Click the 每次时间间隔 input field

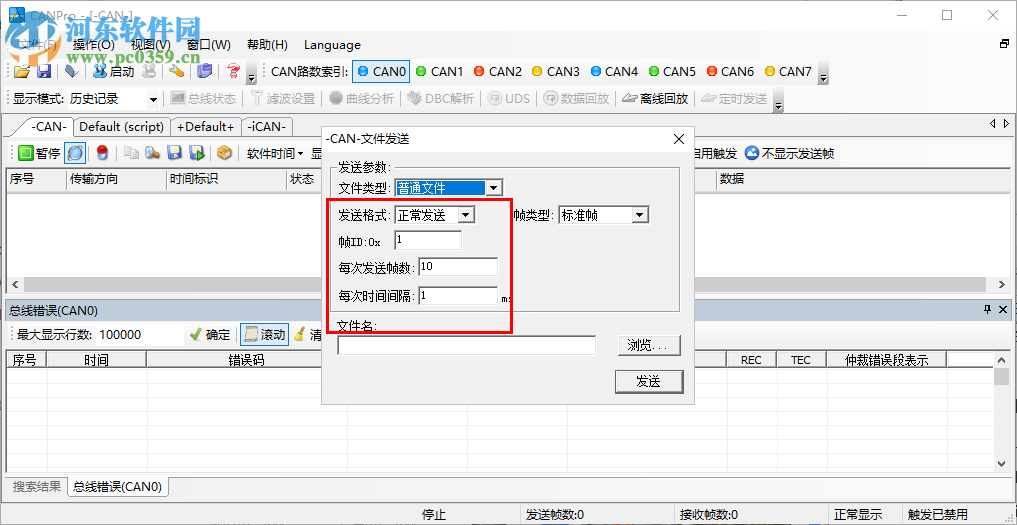[x=458, y=296]
